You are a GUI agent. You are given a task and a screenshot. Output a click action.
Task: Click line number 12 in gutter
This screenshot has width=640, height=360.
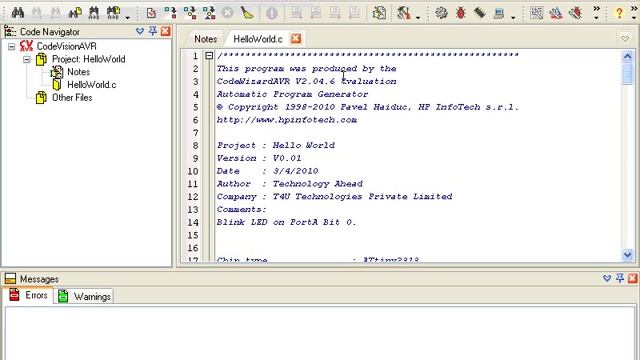click(x=193, y=197)
